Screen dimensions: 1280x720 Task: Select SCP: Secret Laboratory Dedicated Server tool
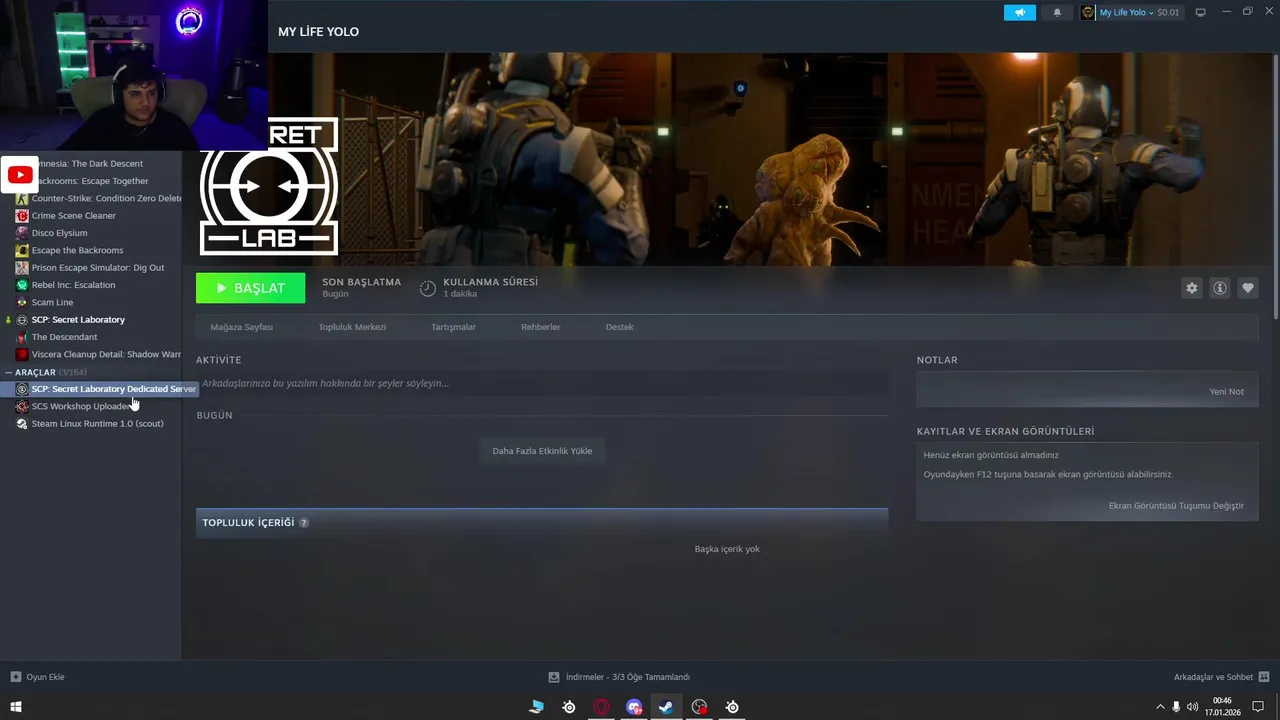coord(98,389)
